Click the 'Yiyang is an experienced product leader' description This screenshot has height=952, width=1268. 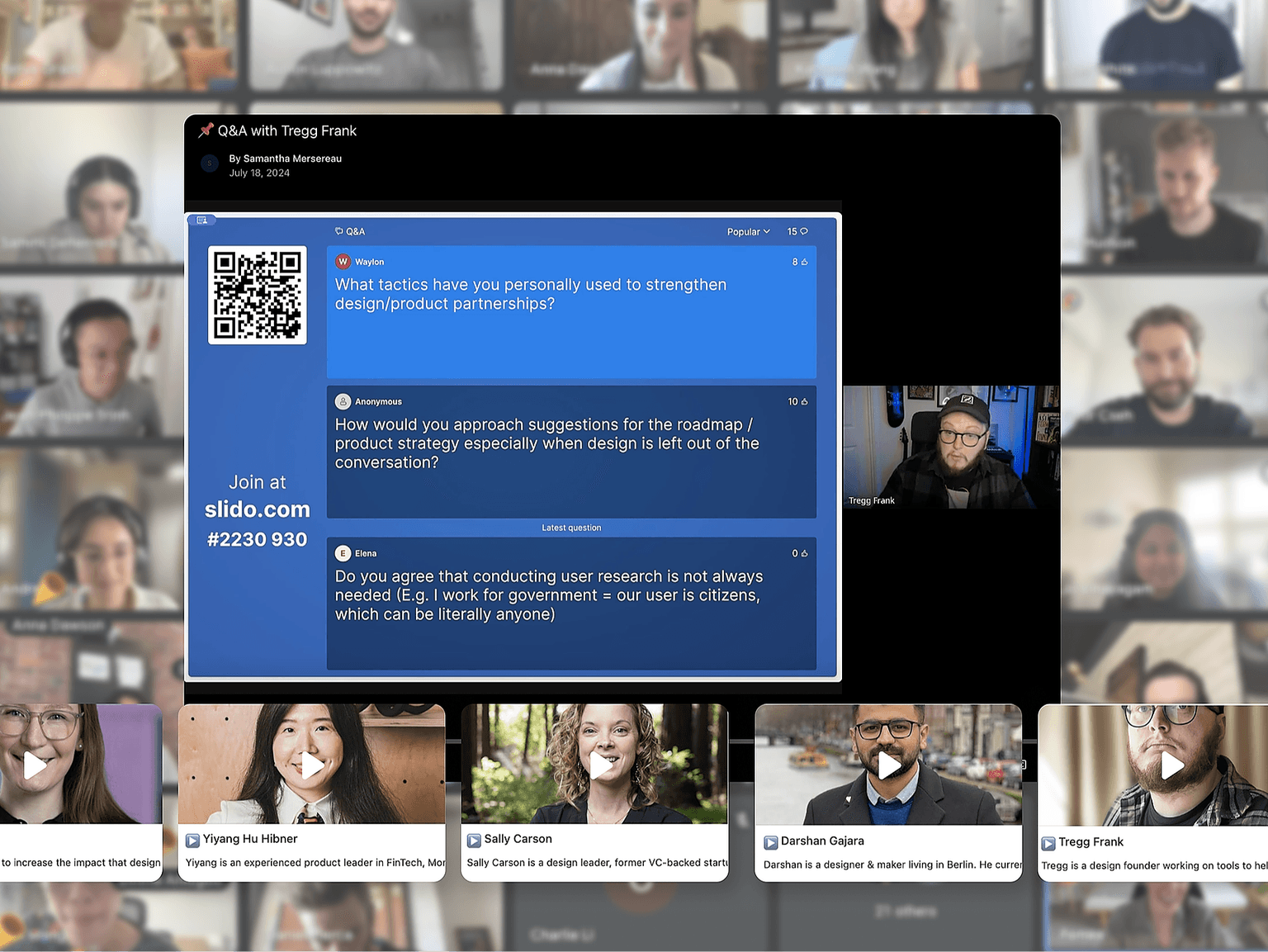315,863
